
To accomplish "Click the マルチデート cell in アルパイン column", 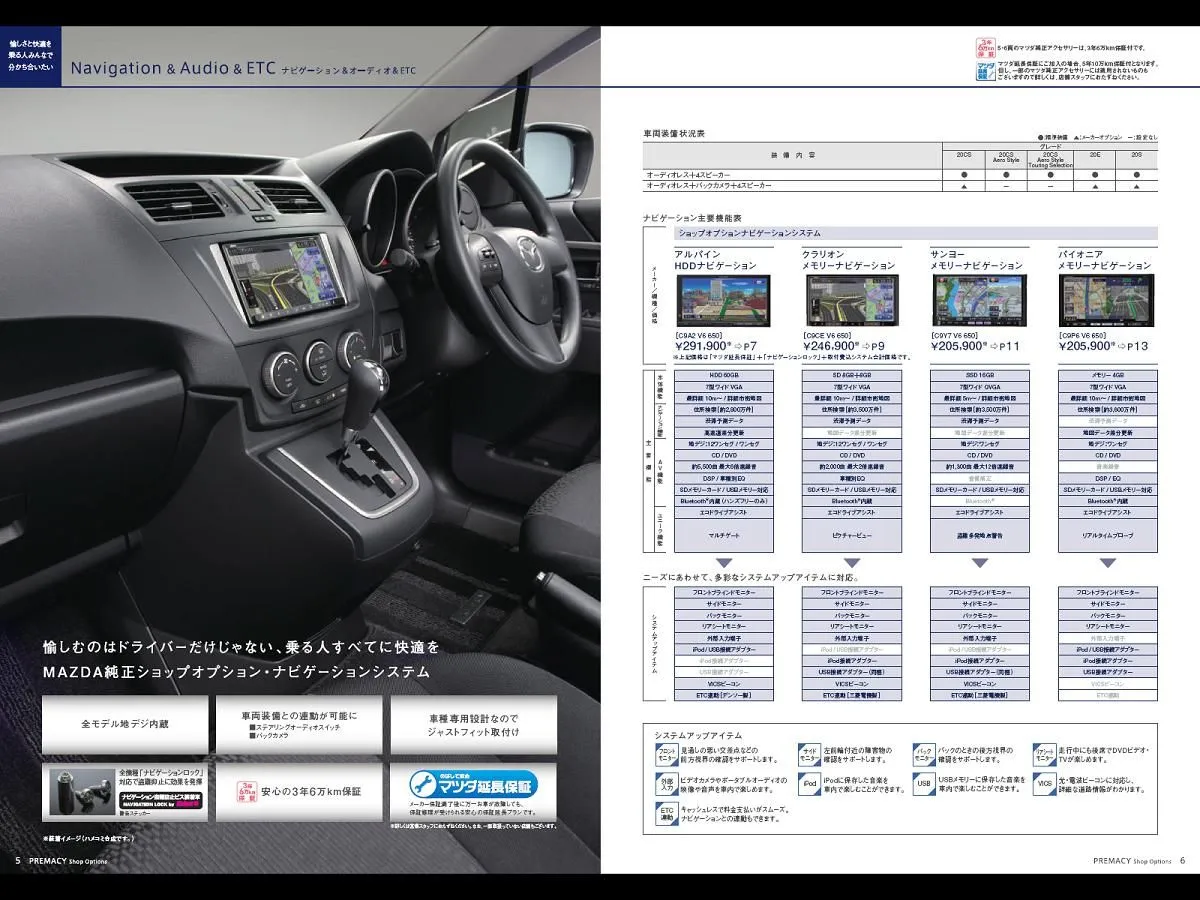I will pyautogui.click(x=724, y=536).
